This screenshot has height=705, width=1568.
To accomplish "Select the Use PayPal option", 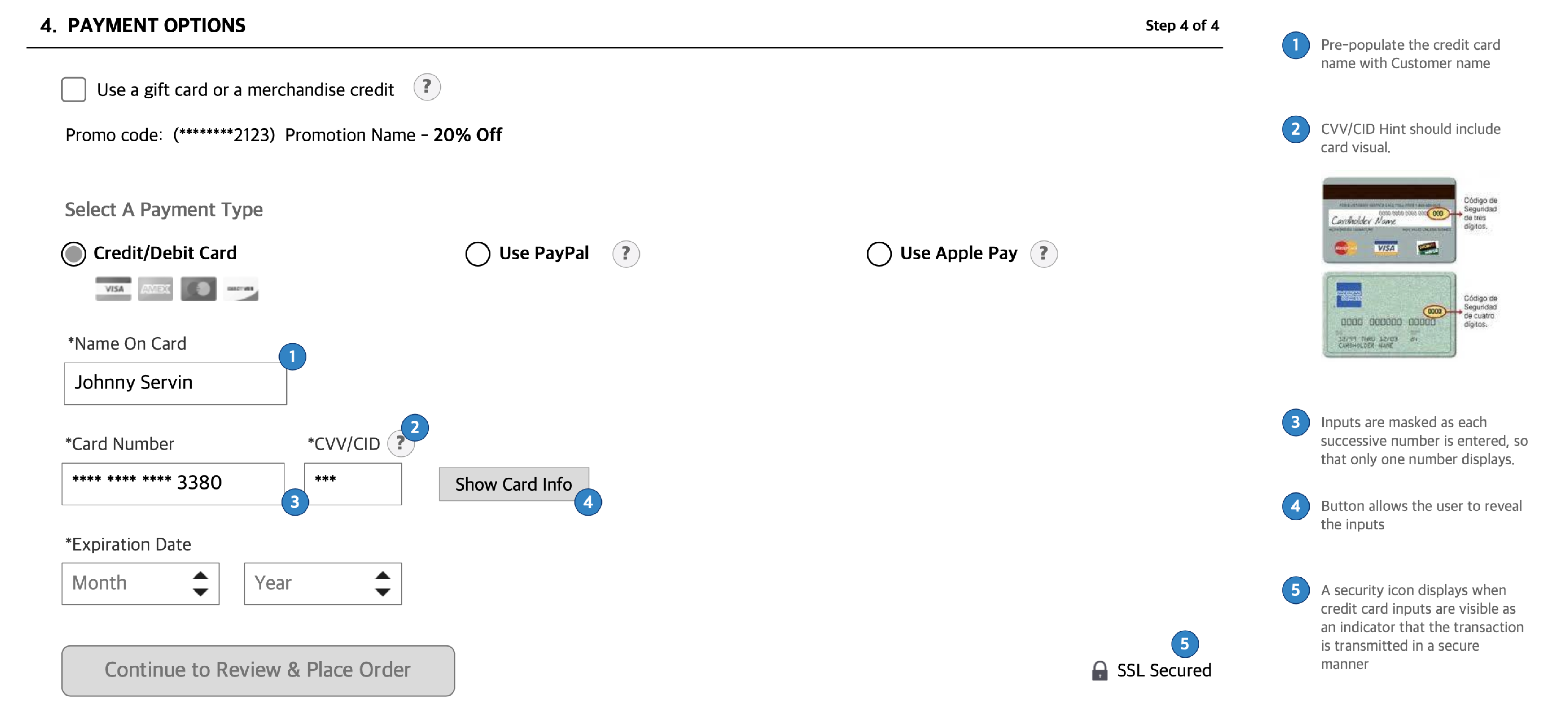I will coord(477,253).
